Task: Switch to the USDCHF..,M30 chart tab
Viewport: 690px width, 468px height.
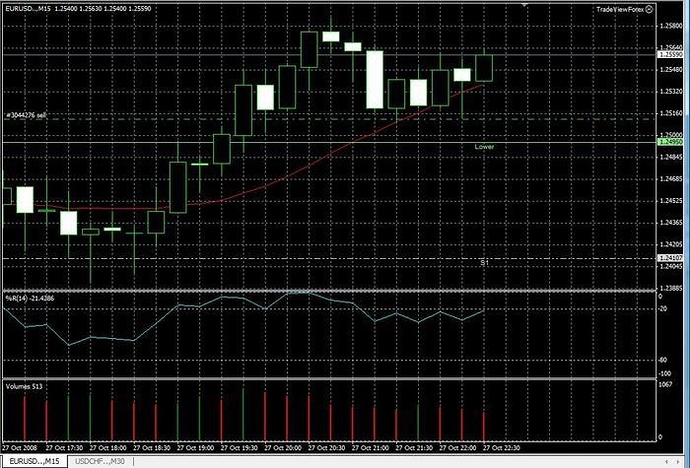Action: tap(100, 461)
